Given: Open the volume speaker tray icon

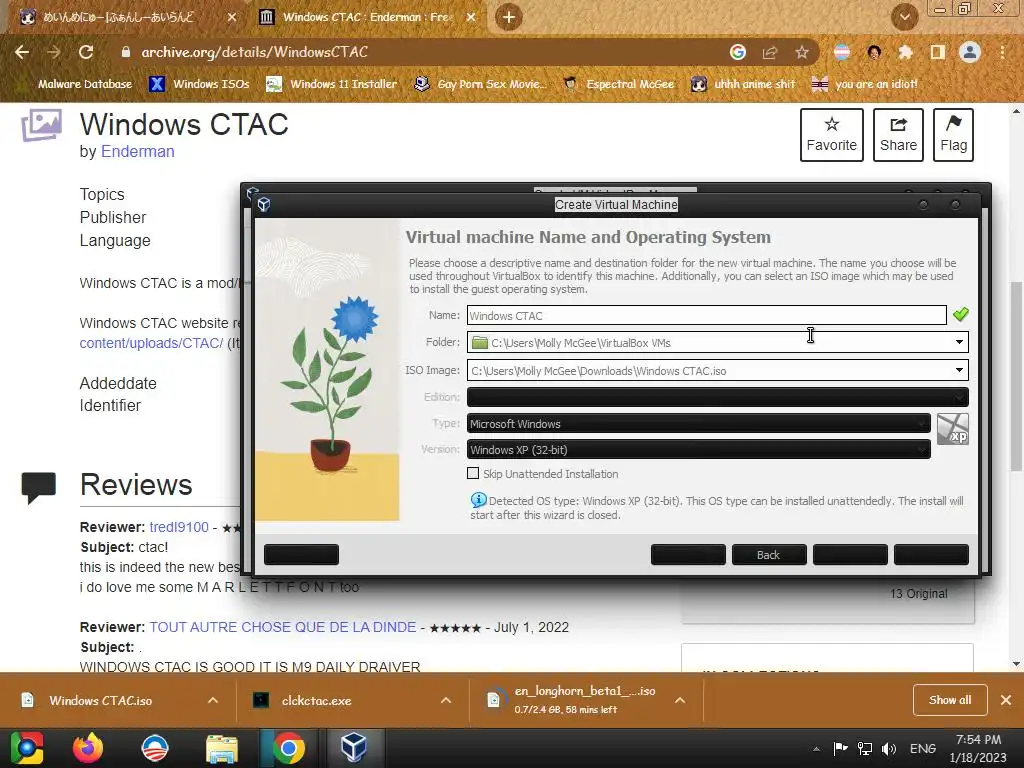Looking at the screenshot, I should 889,748.
